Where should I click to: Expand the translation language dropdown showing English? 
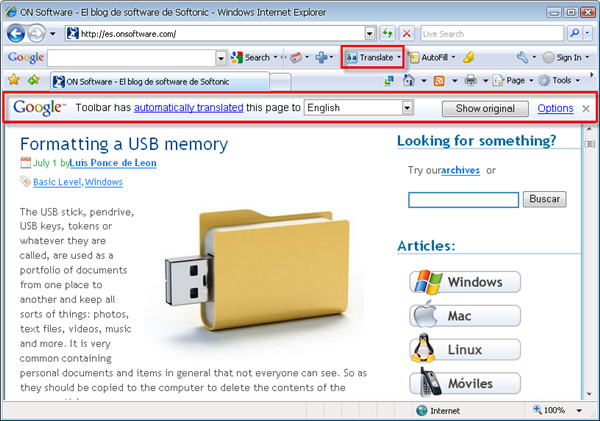click(408, 107)
